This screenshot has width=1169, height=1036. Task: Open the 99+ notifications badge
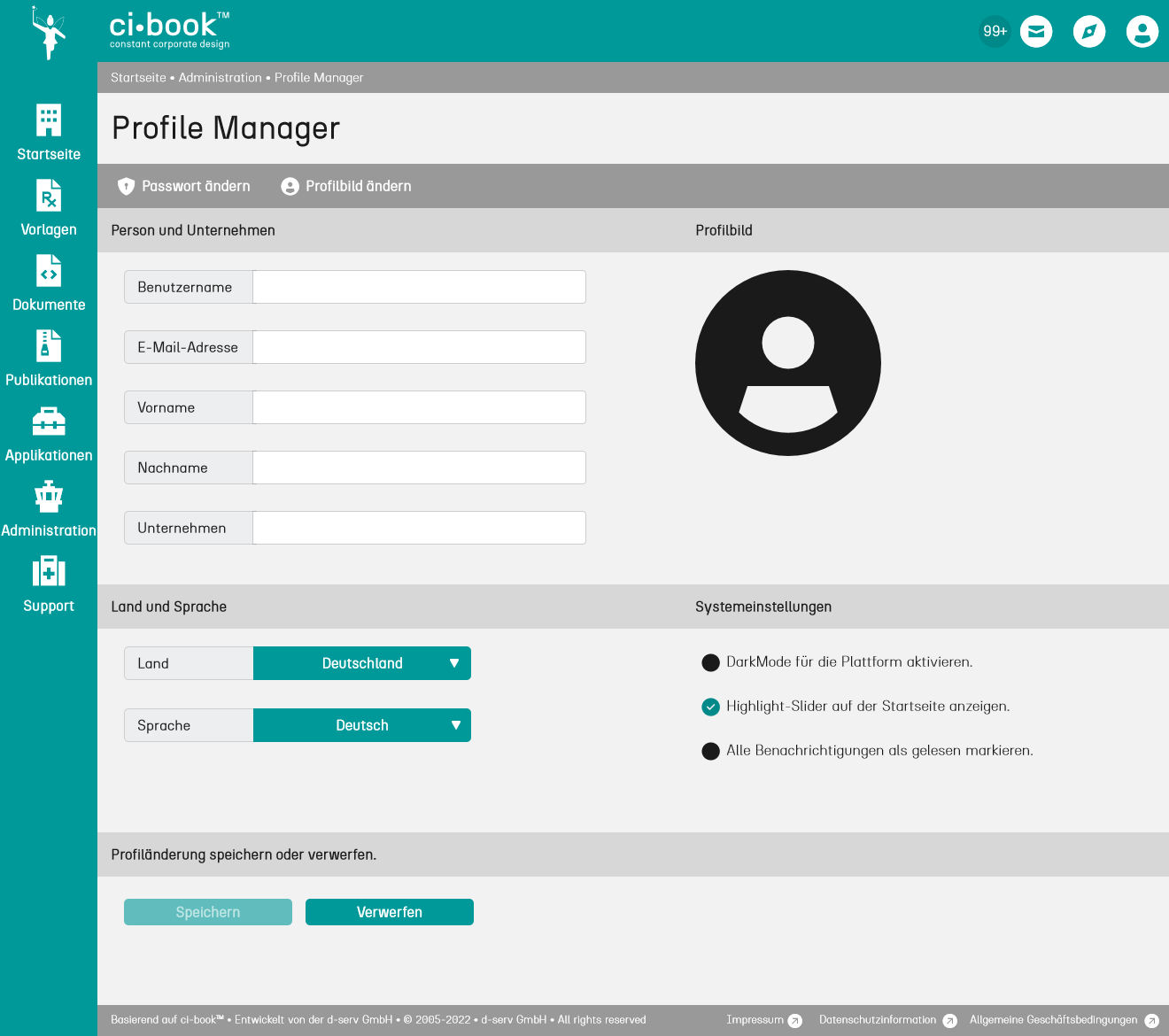click(995, 31)
